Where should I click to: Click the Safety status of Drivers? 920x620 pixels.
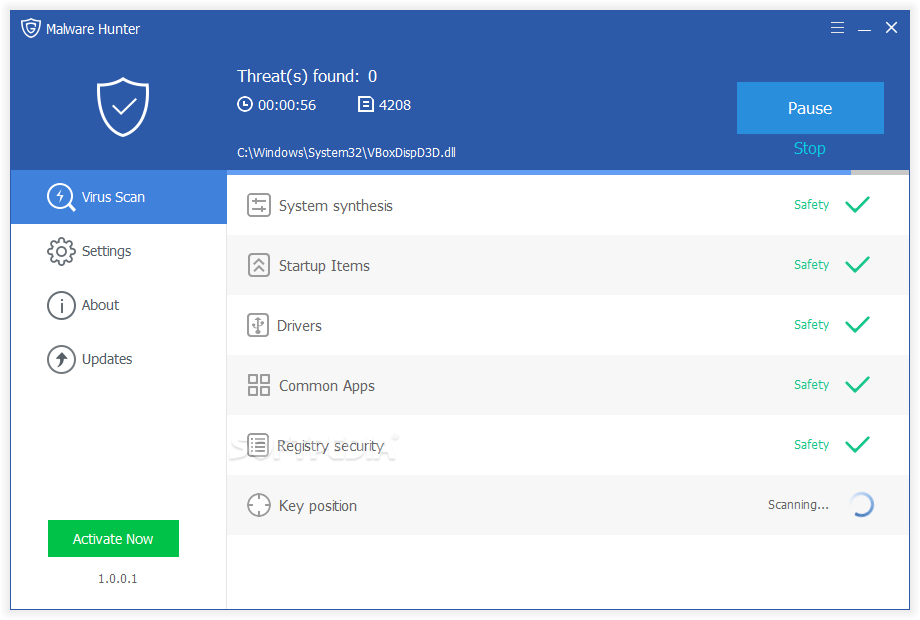pos(811,324)
